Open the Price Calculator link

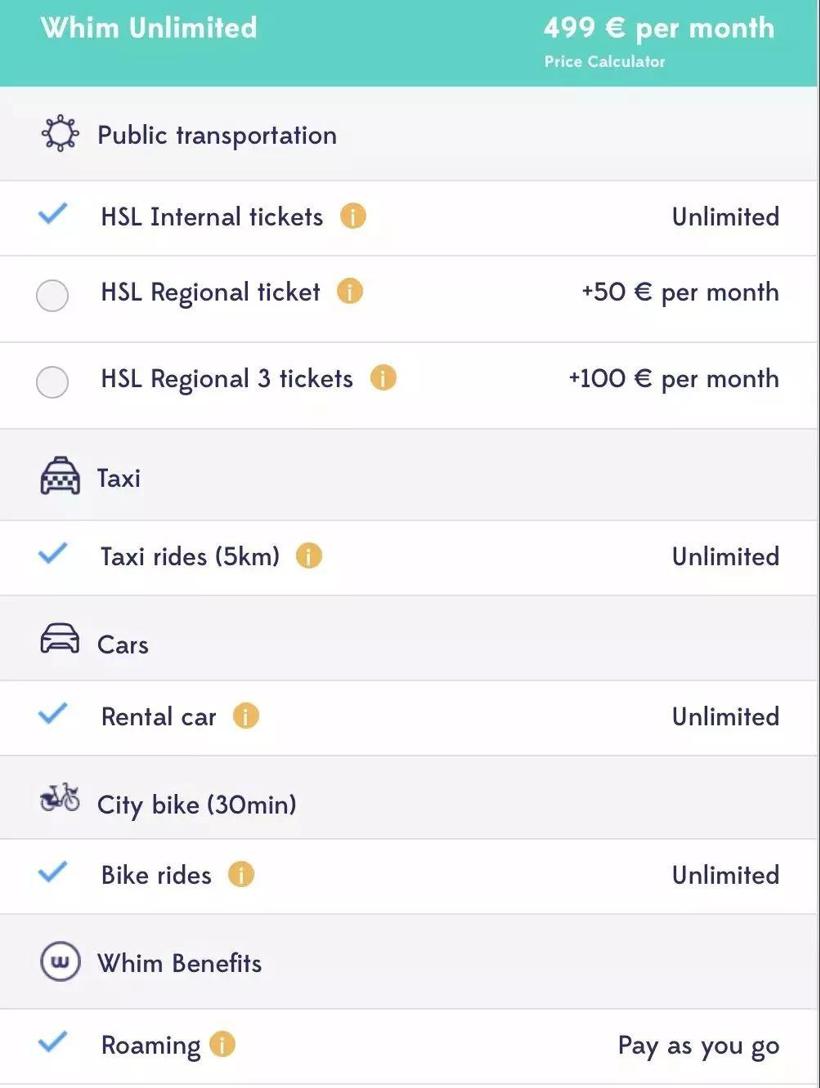[x=604, y=62]
